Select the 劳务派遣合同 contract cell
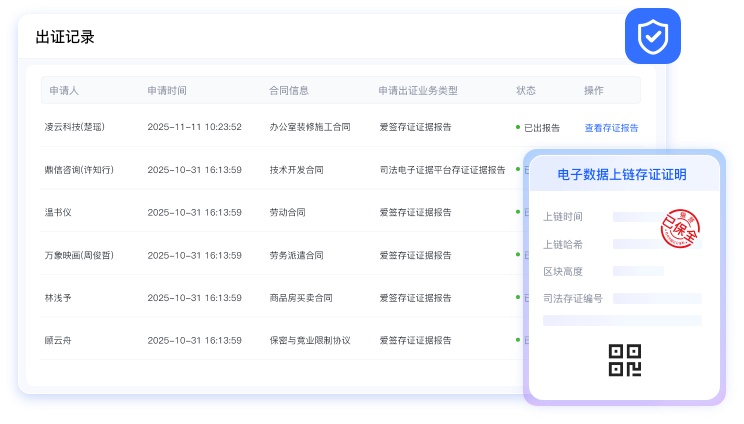Viewport: 744px width, 424px height. tap(296, 255)
